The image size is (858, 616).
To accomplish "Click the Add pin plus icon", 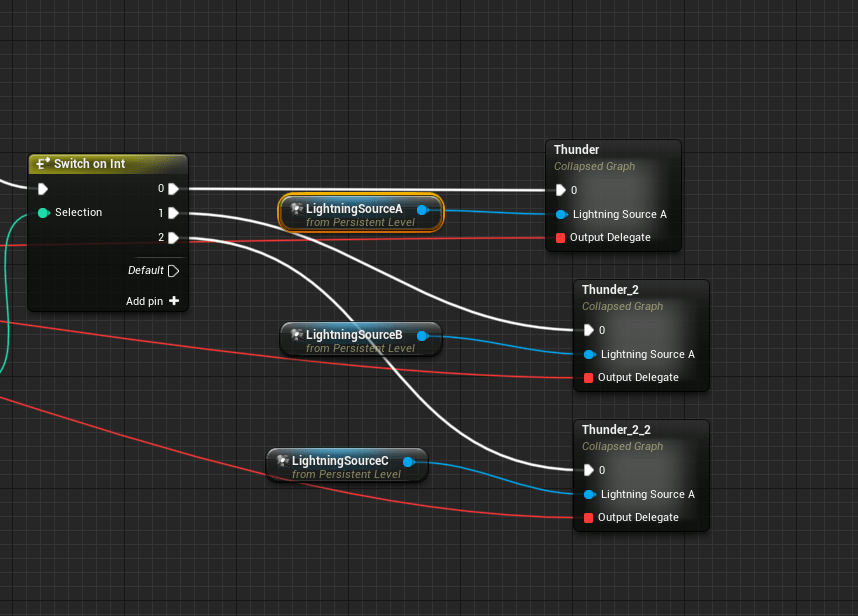I will pos(174,301).
